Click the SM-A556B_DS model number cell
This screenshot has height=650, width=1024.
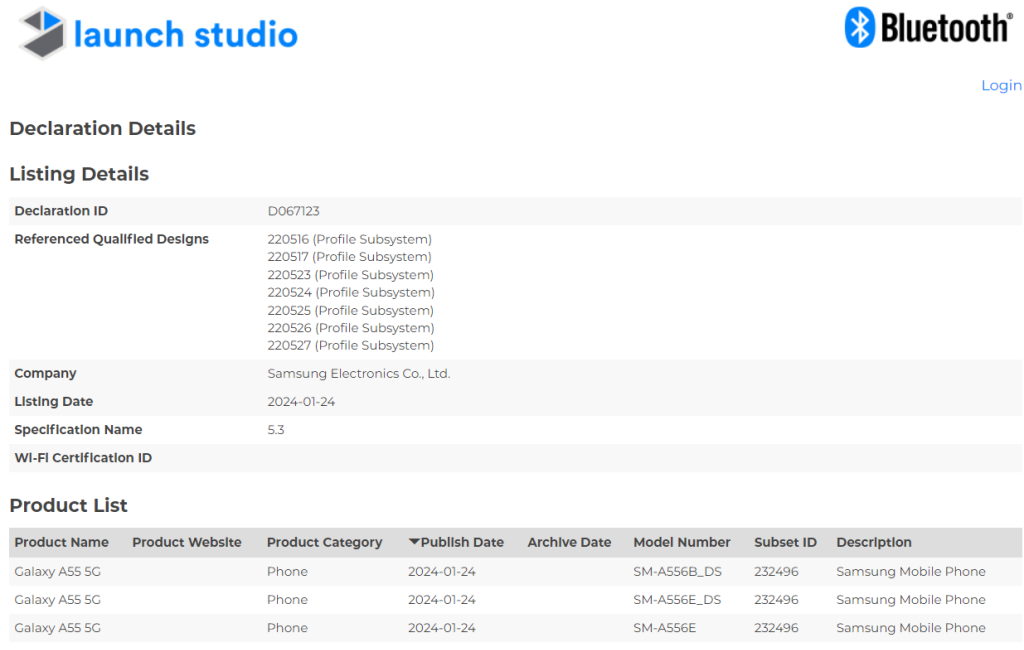pyautogui.click(x=677, y=572)
